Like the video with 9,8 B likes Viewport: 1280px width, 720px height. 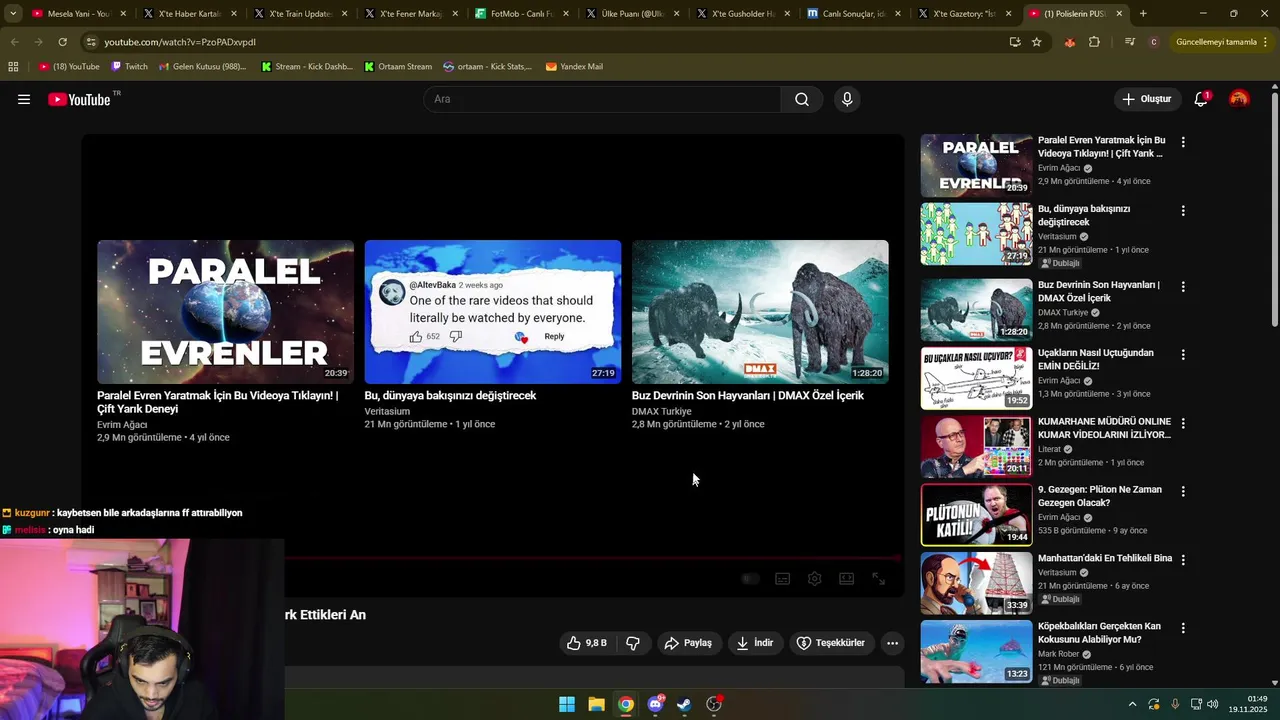(587, 643)
